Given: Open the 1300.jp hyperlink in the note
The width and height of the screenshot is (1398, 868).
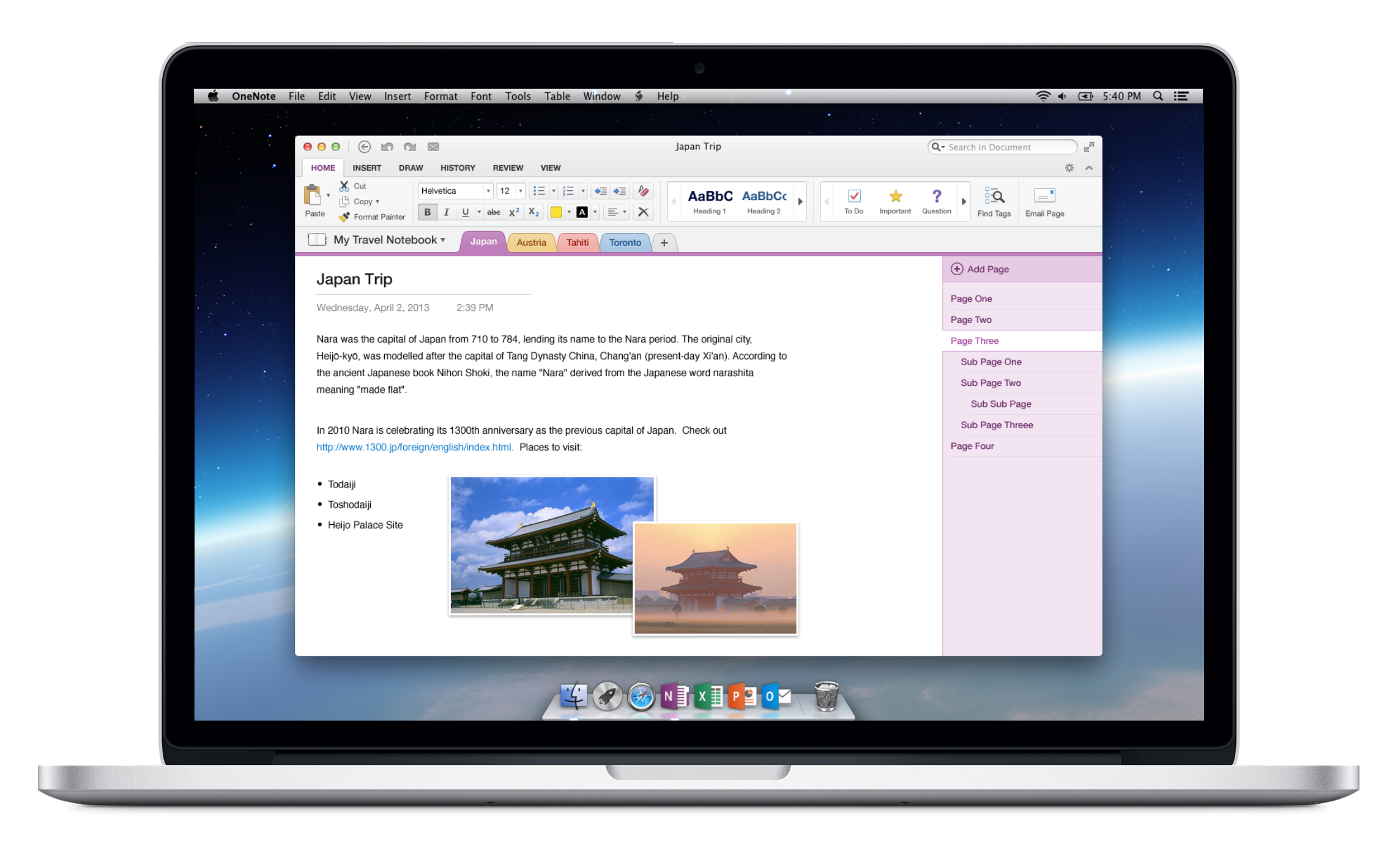Looking at the screenshot, I should click(x=414, y=447).
